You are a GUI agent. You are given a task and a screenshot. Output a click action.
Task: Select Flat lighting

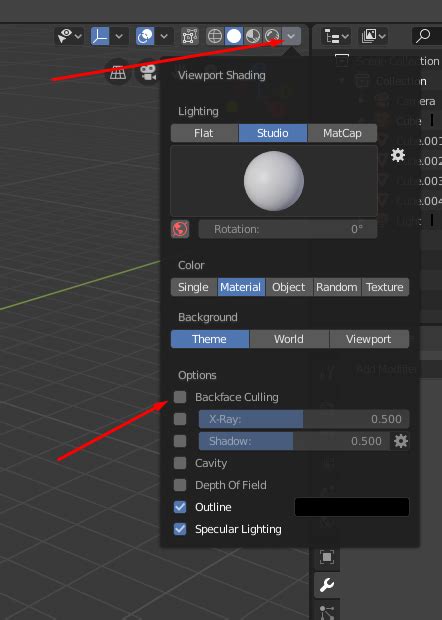click(204, 133)
